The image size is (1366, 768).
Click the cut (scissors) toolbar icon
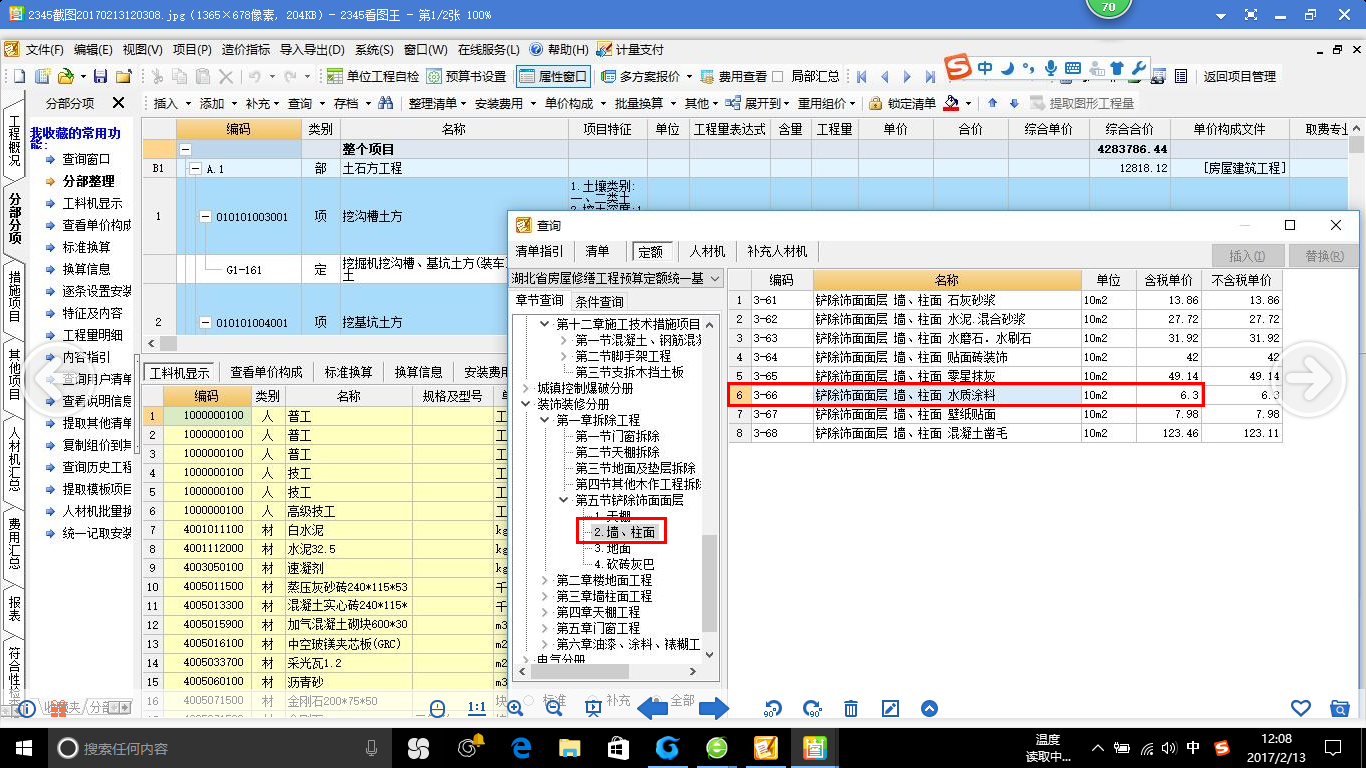(x=157, y=76)
